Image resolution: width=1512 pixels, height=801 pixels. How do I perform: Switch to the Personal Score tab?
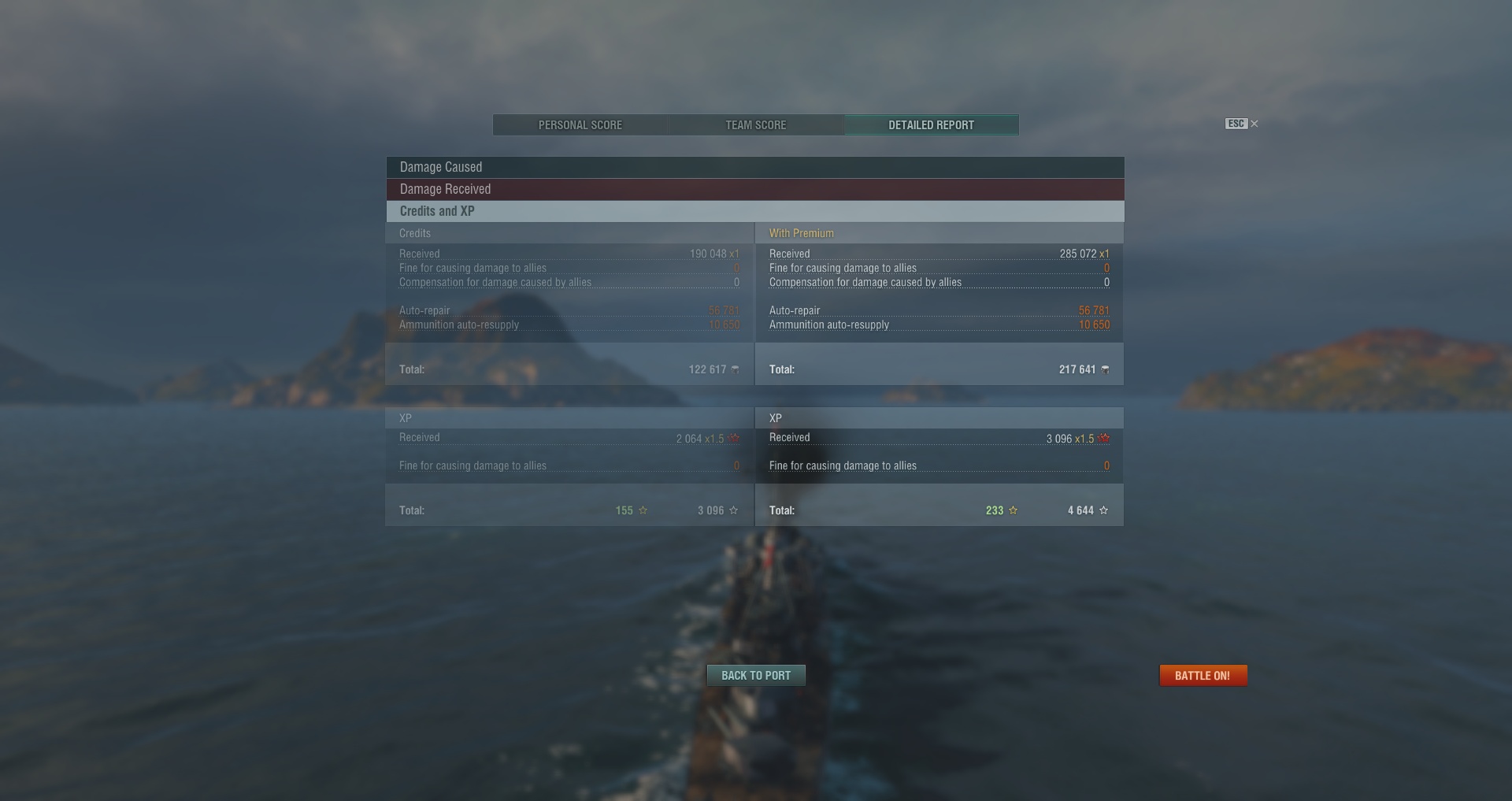(x=580, y=125)
